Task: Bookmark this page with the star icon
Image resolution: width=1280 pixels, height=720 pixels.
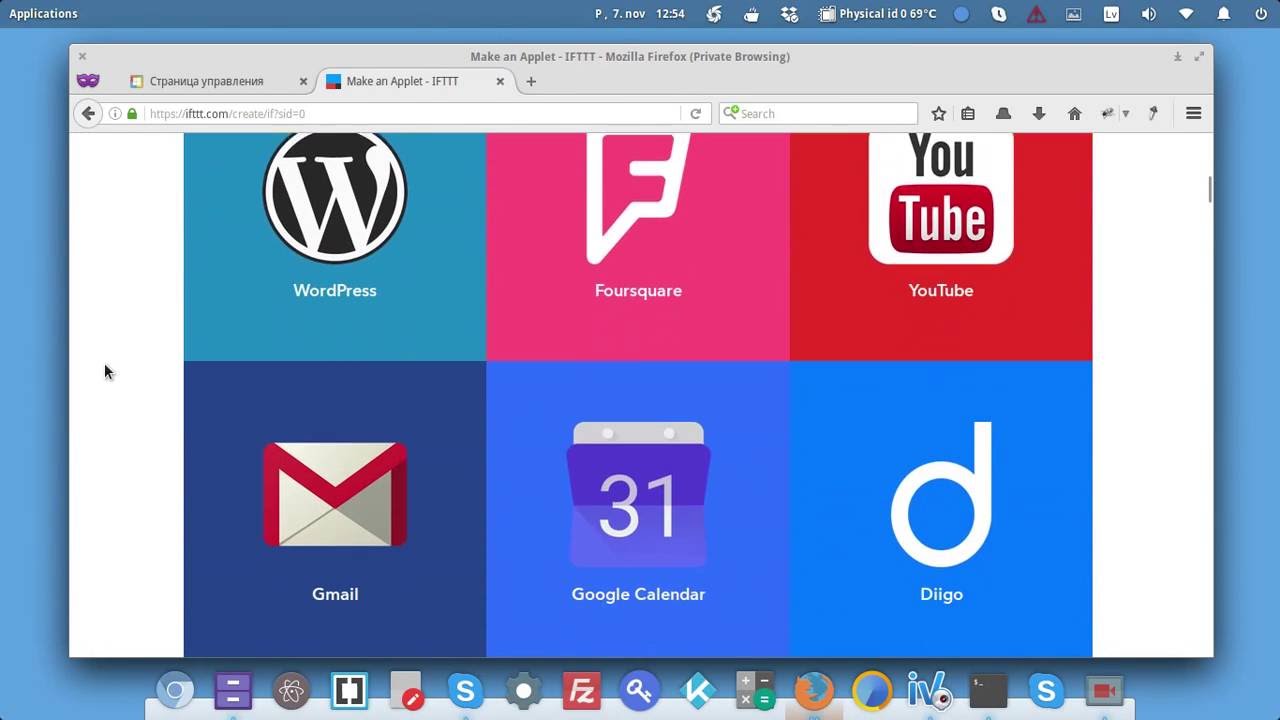Action: coord(939,114)
